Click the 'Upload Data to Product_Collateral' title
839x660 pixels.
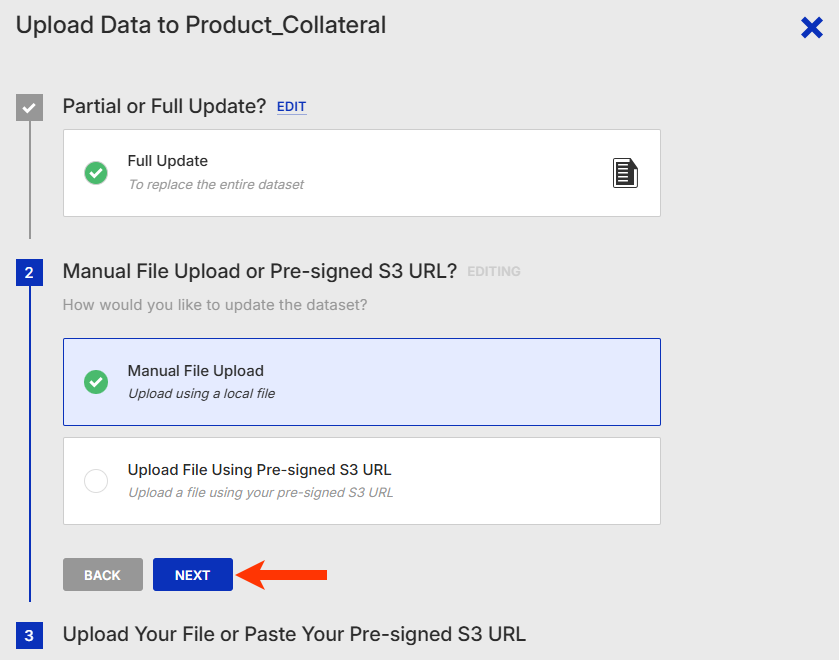pos(201,26)
